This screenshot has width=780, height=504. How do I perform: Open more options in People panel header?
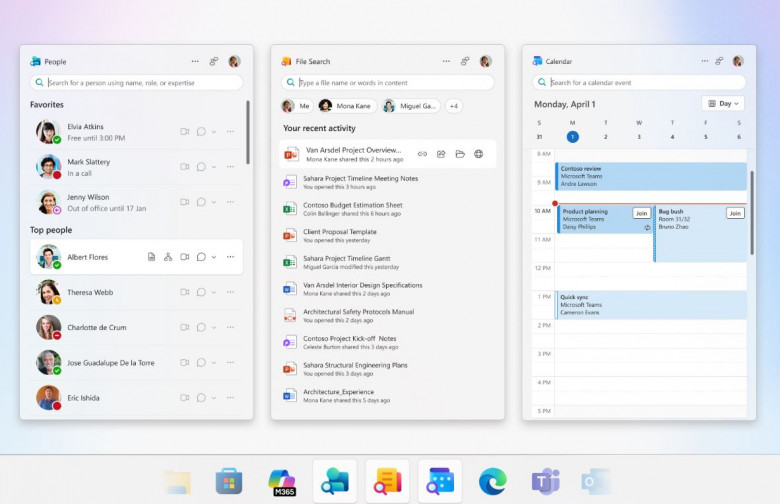[195, 61]
